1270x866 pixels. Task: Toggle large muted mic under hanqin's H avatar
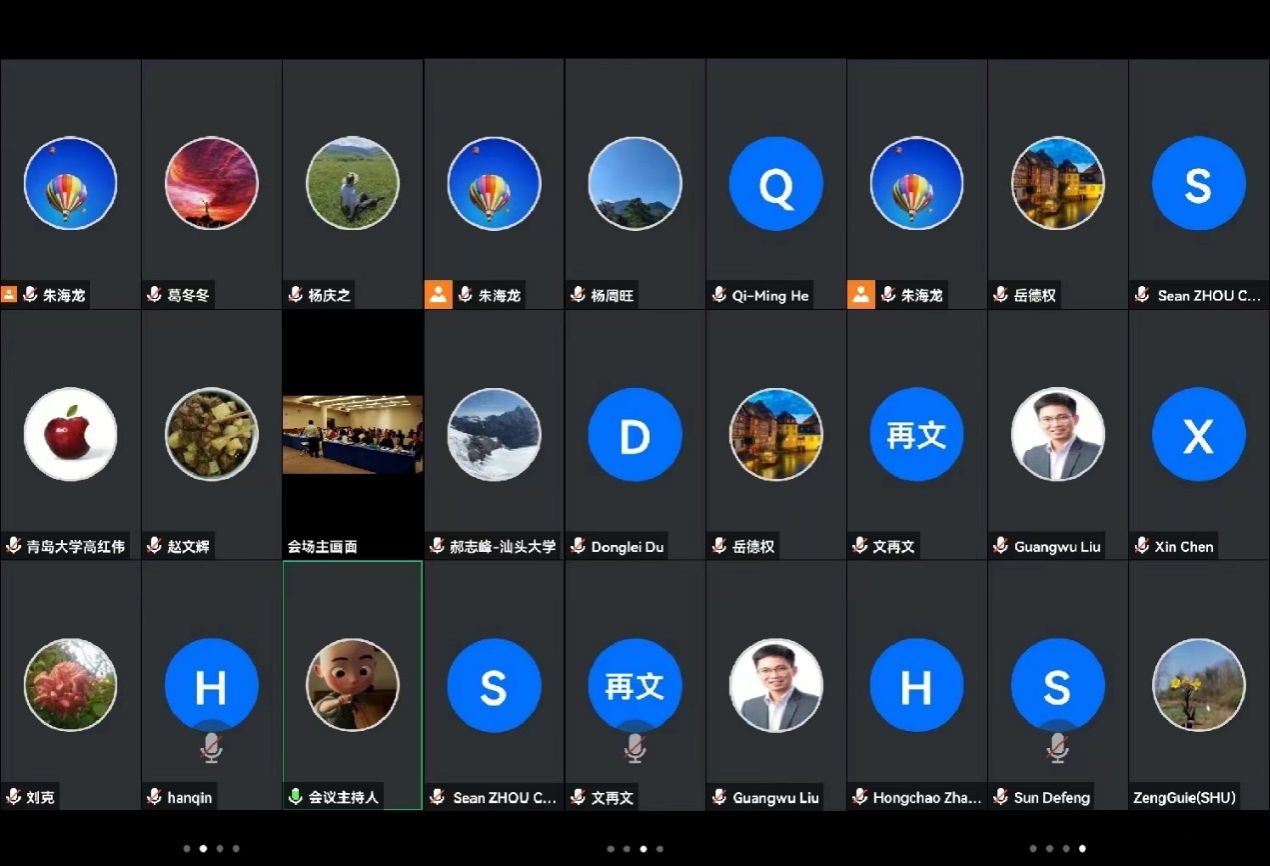211,747
